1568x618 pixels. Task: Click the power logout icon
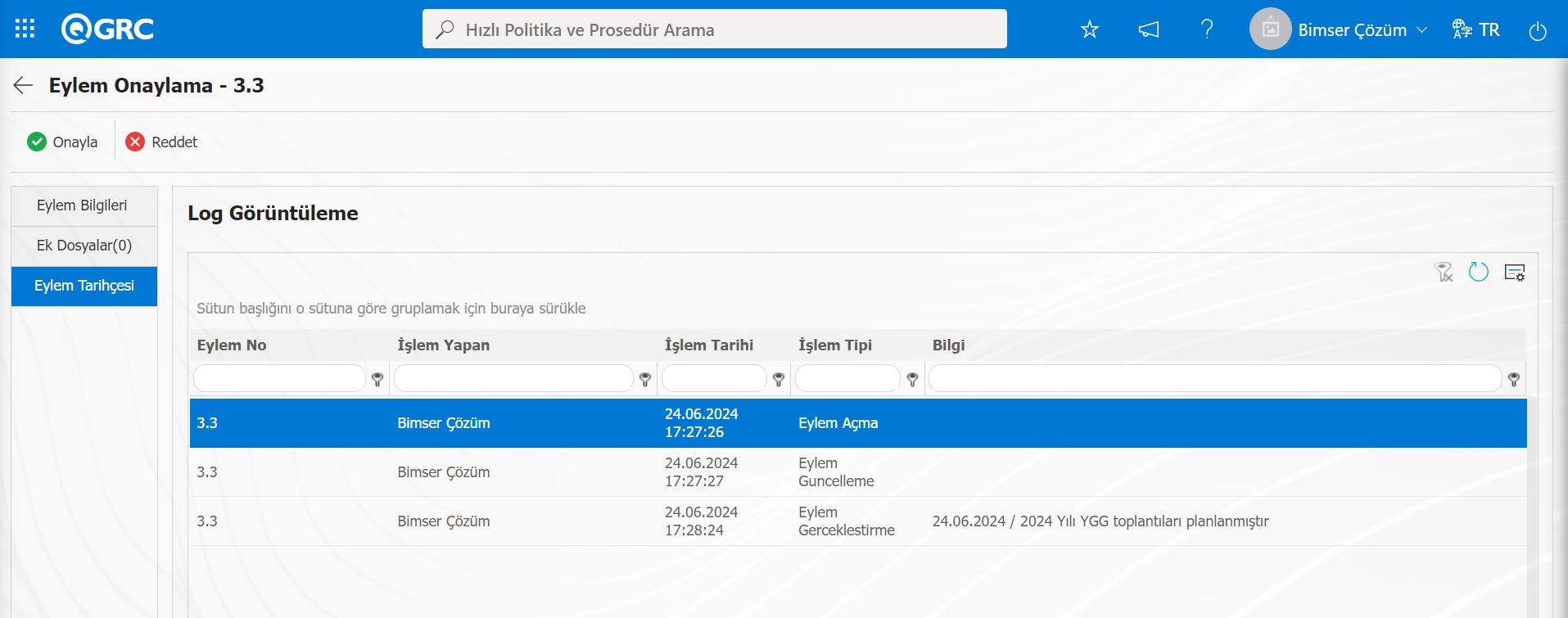pyautogui.click(x=1538, y=30)
